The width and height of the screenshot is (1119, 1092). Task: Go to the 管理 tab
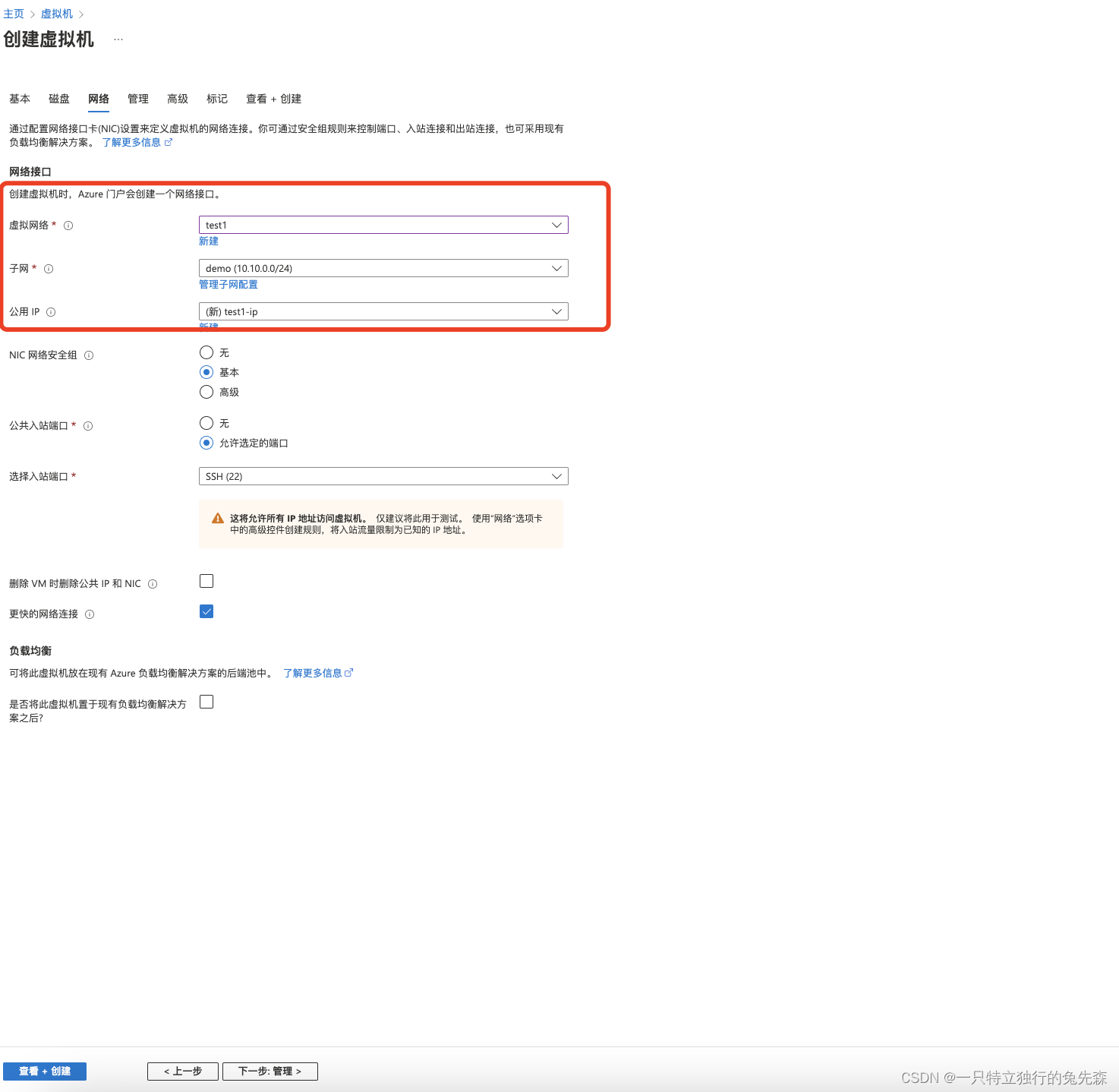point(138,99)
